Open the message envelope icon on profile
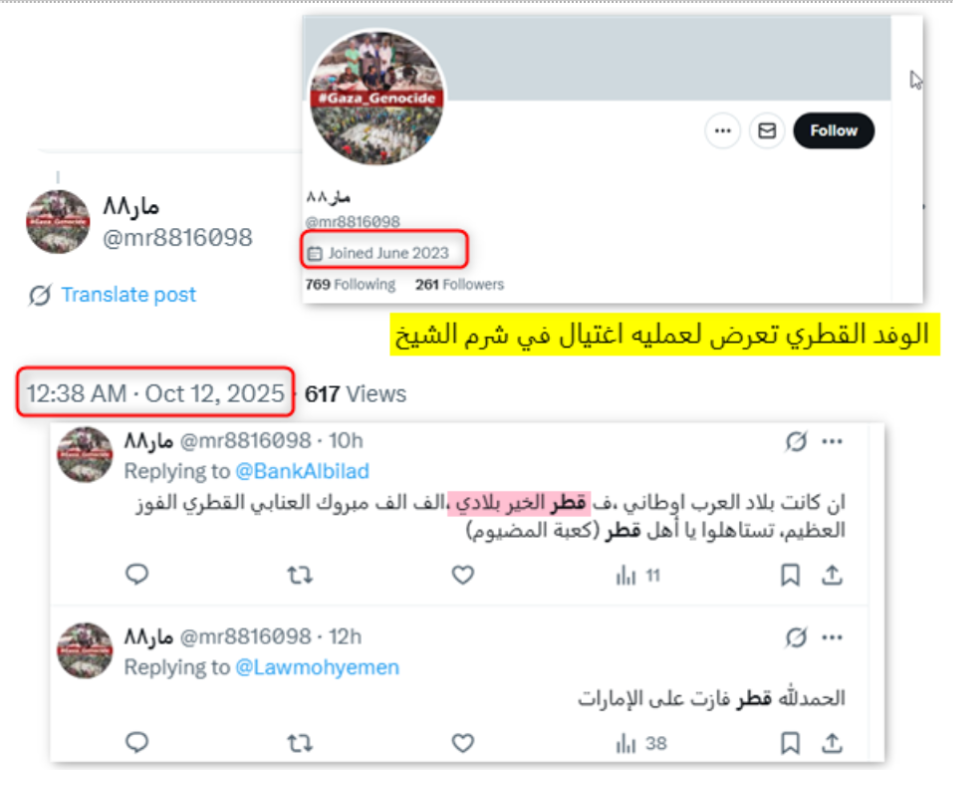The height and width of the screenshot is (788, 953). (x=767, y=131)
